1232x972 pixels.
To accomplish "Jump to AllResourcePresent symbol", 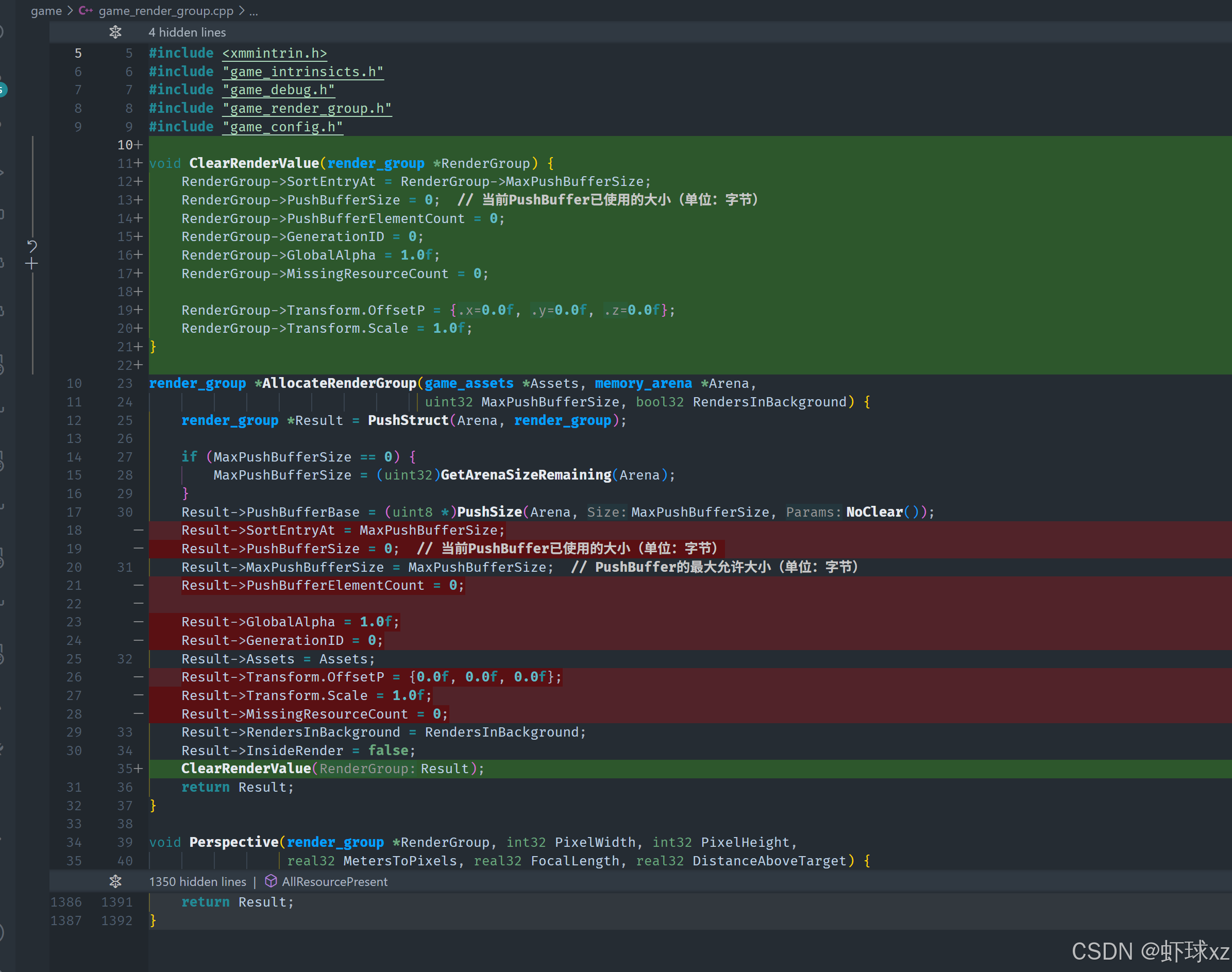I will [334, 881].
